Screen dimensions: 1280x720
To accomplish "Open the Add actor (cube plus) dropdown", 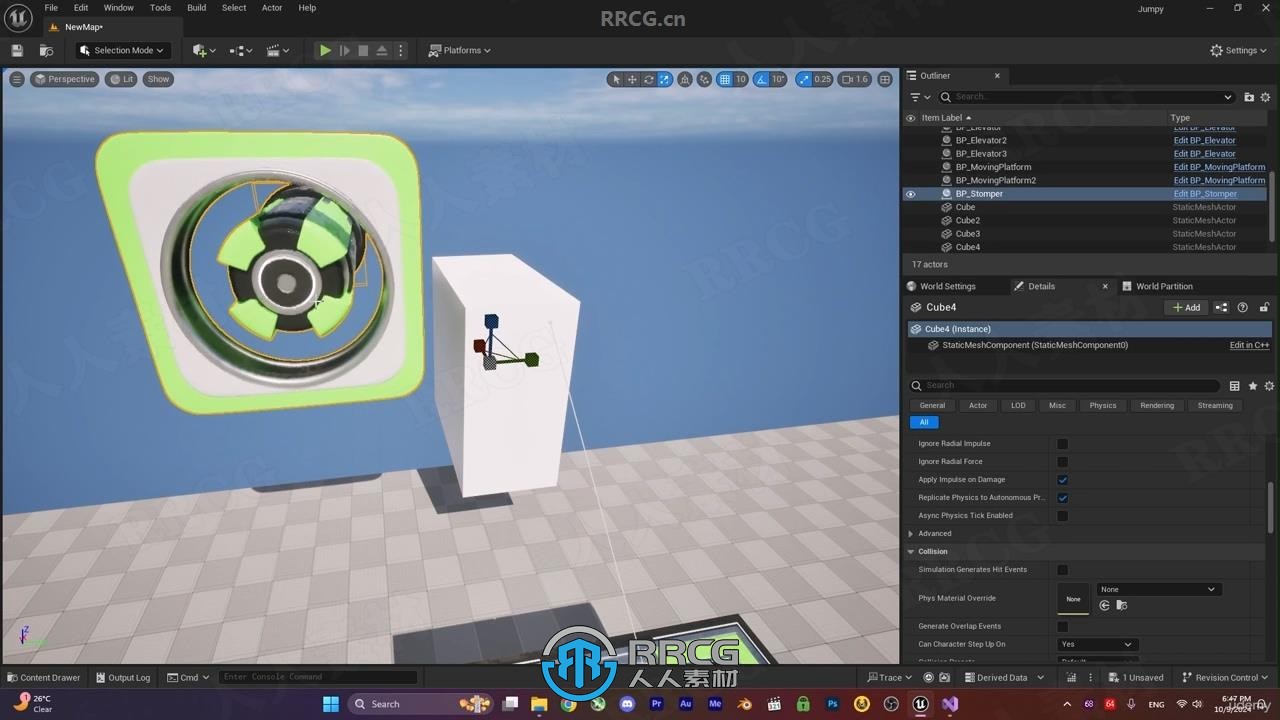I will (x=204, y=50).
